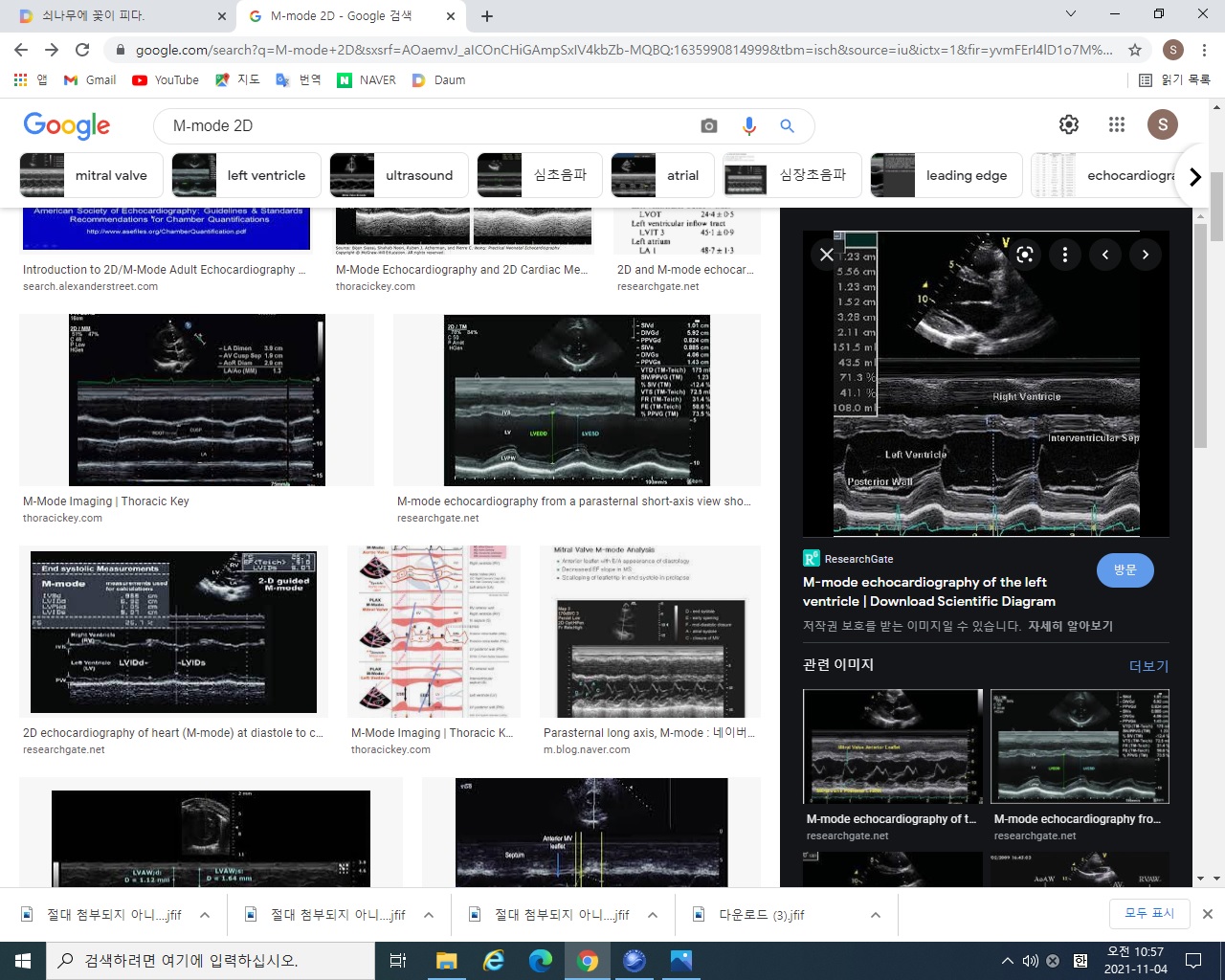
Task: Submit search with the magnifier icon
Action: tap(787, 125)
